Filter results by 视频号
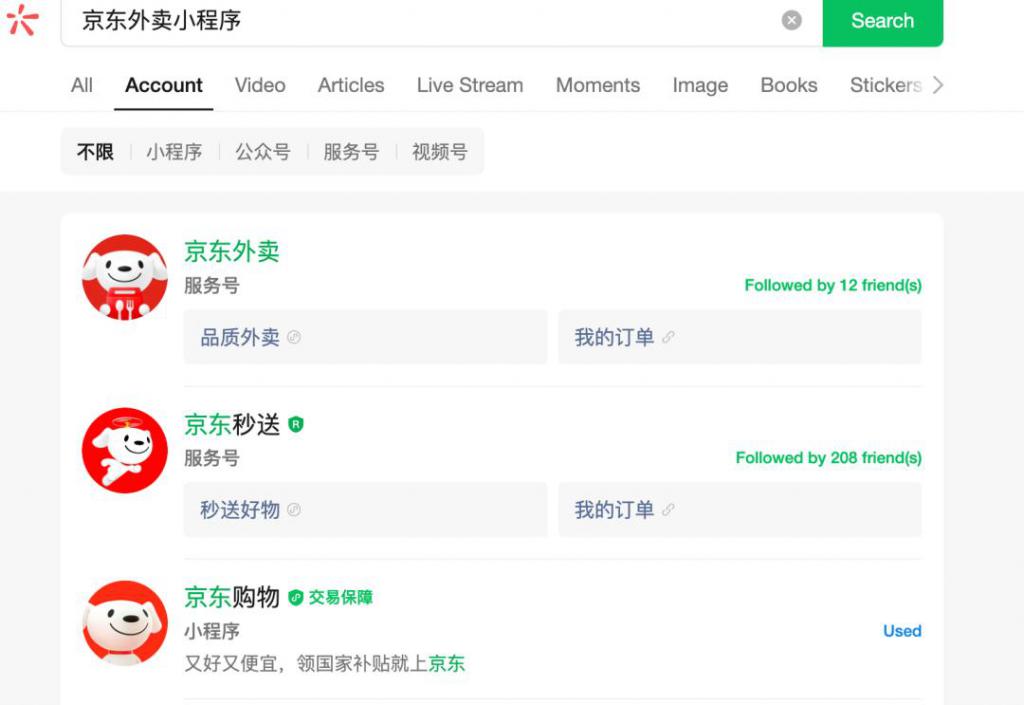Screen dimensions: 1024x705 point(440,151)
